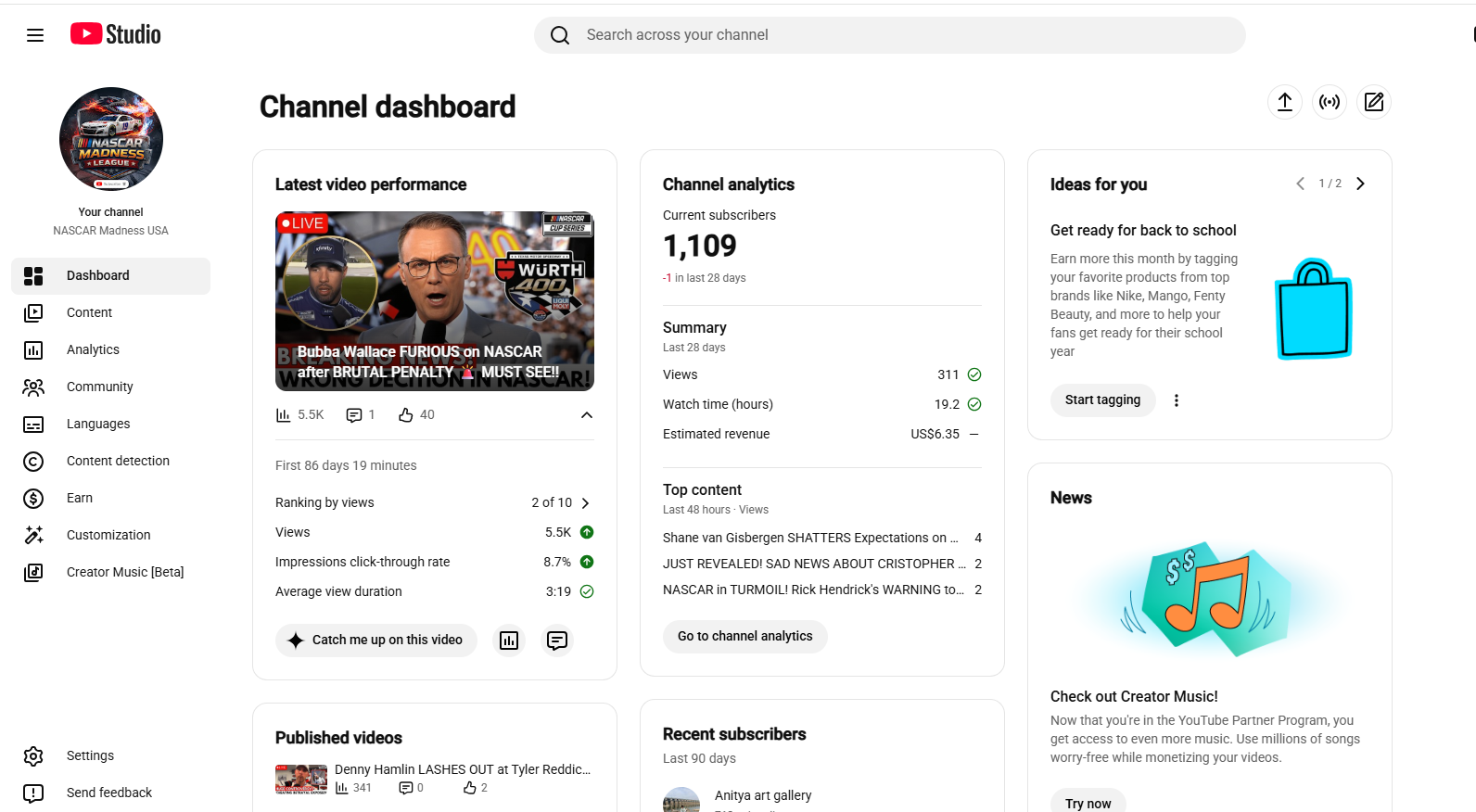Open Community in the sidebar

point(111,387)
